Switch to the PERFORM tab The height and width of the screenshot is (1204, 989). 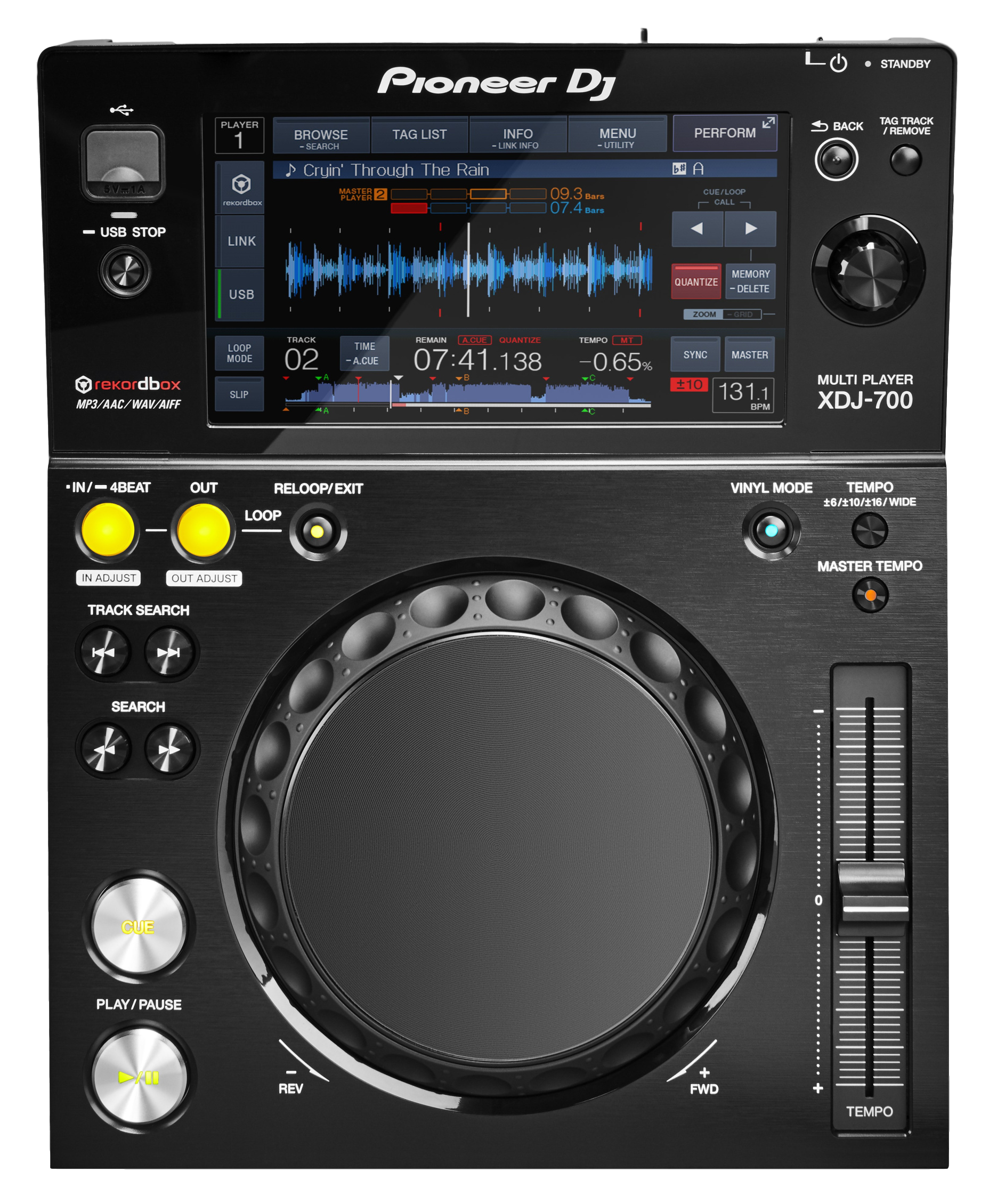pyautogui.click(x=725, y=133)
